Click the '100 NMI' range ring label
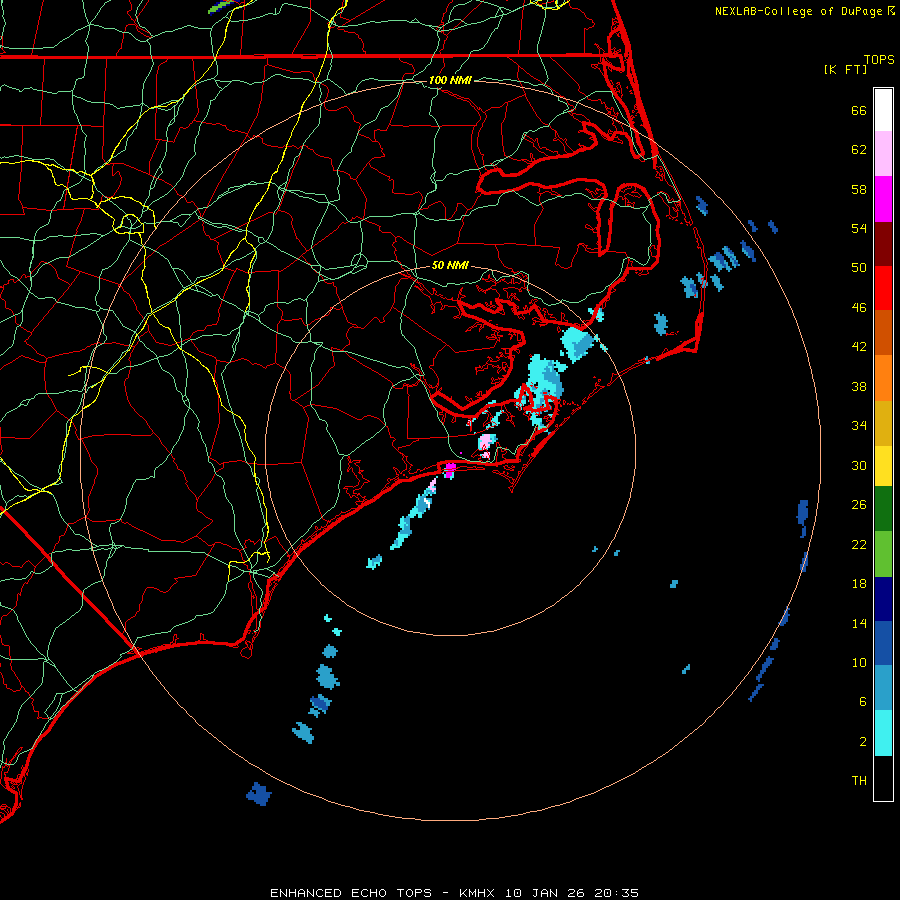The height and width of the screenshot is (900, 900). coord(450,80)
